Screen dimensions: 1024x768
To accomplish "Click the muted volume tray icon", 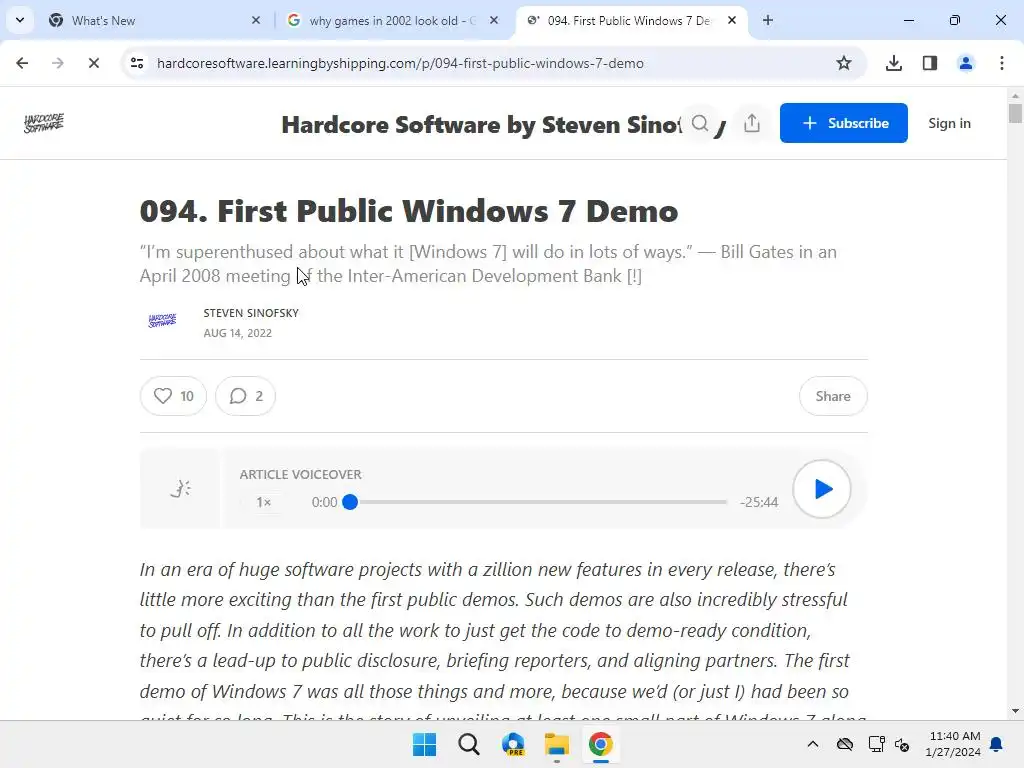I will coord(902,744).
